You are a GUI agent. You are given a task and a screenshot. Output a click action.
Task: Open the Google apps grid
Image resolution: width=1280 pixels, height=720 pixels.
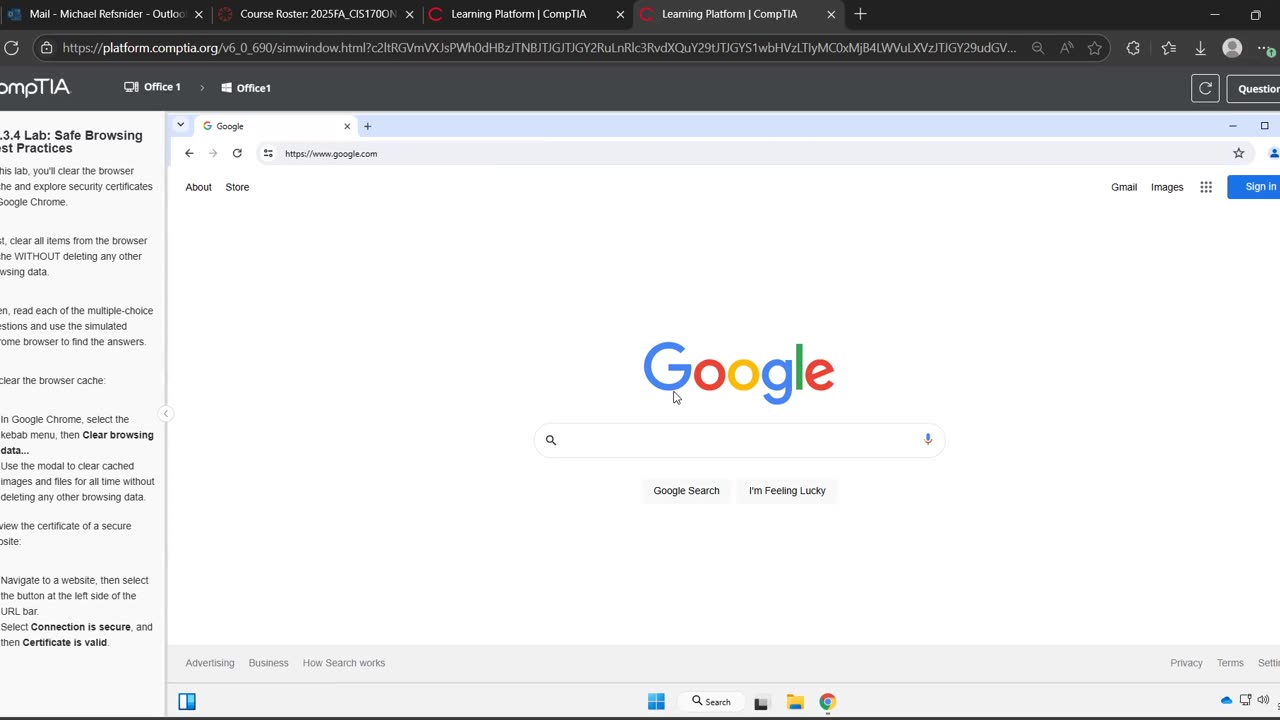(1206, 187)
